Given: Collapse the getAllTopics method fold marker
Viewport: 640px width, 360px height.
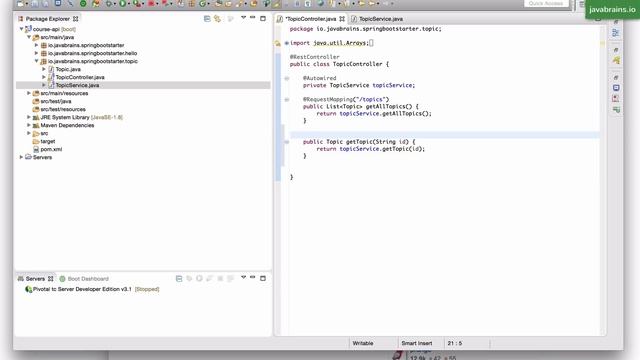Looking at the screenshot, I should 287,100.
